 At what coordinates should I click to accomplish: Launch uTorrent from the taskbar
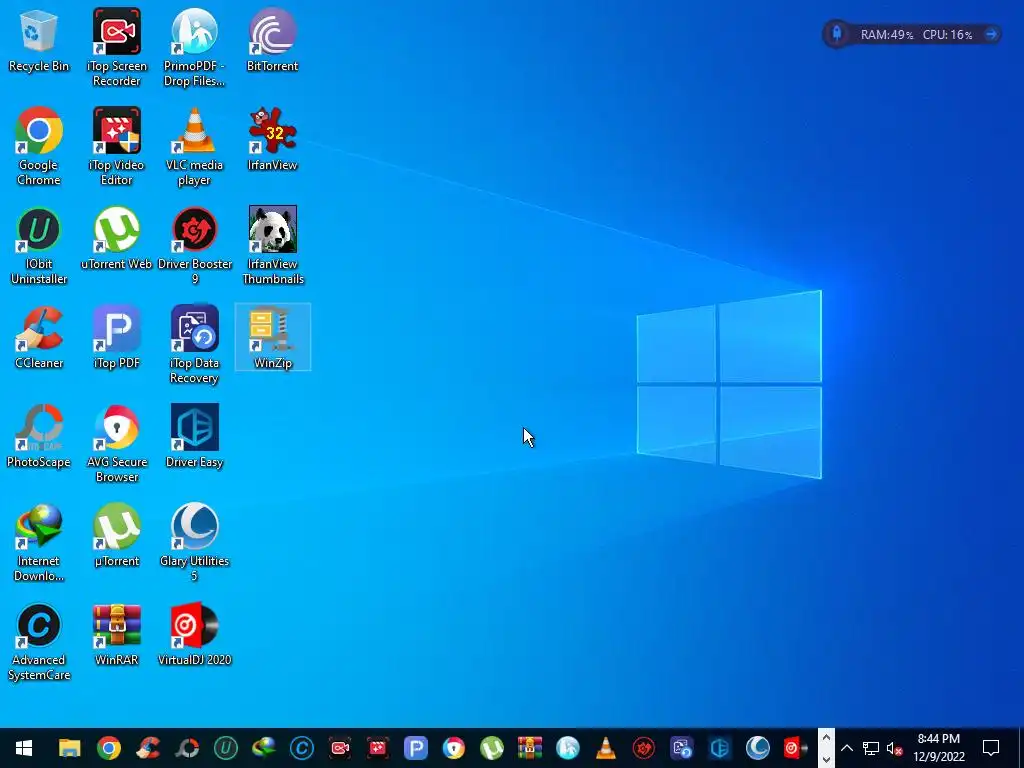tap(491, 748)
